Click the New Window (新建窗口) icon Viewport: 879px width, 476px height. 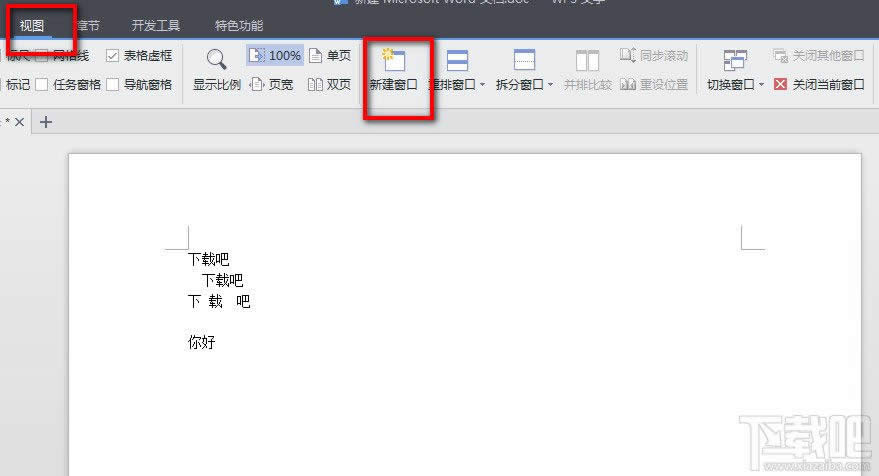click(393, 62)
